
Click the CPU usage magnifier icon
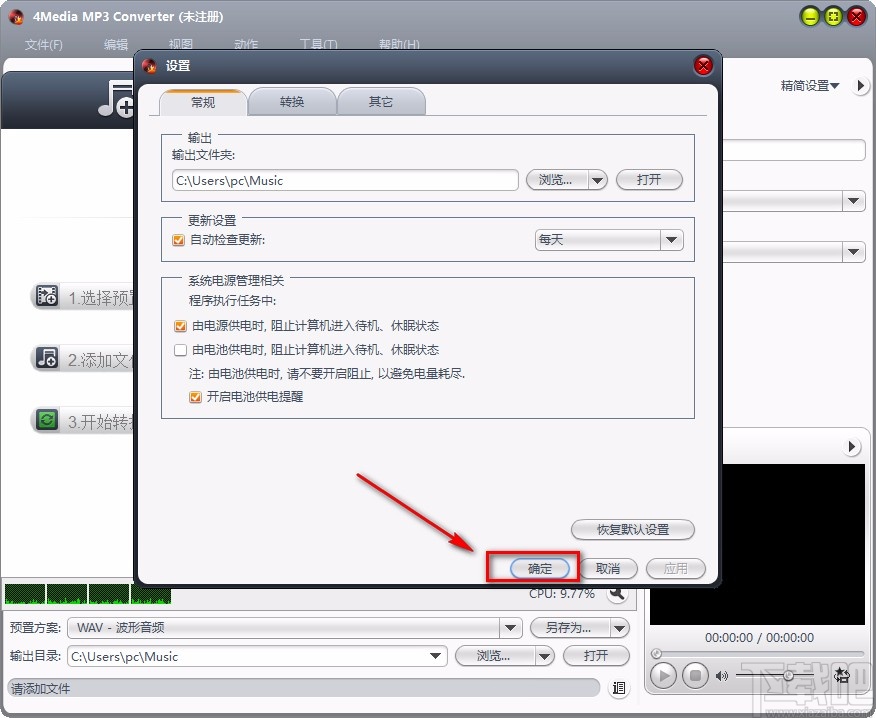pos(617,593)
